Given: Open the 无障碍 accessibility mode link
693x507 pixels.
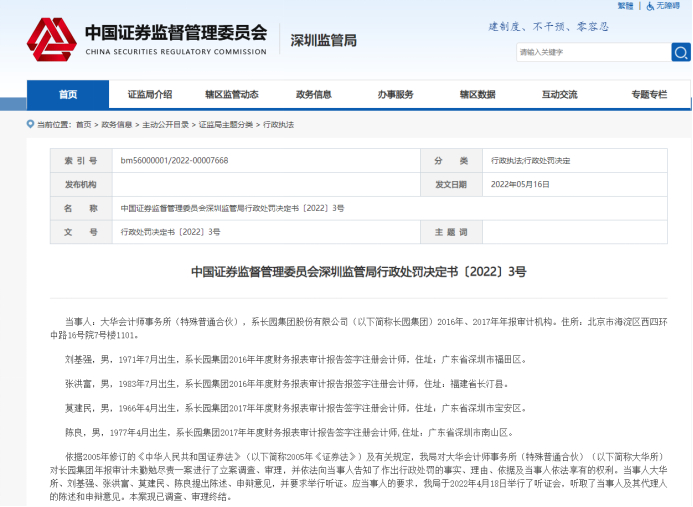Looking at the screenshot, I should coord(668,6).
